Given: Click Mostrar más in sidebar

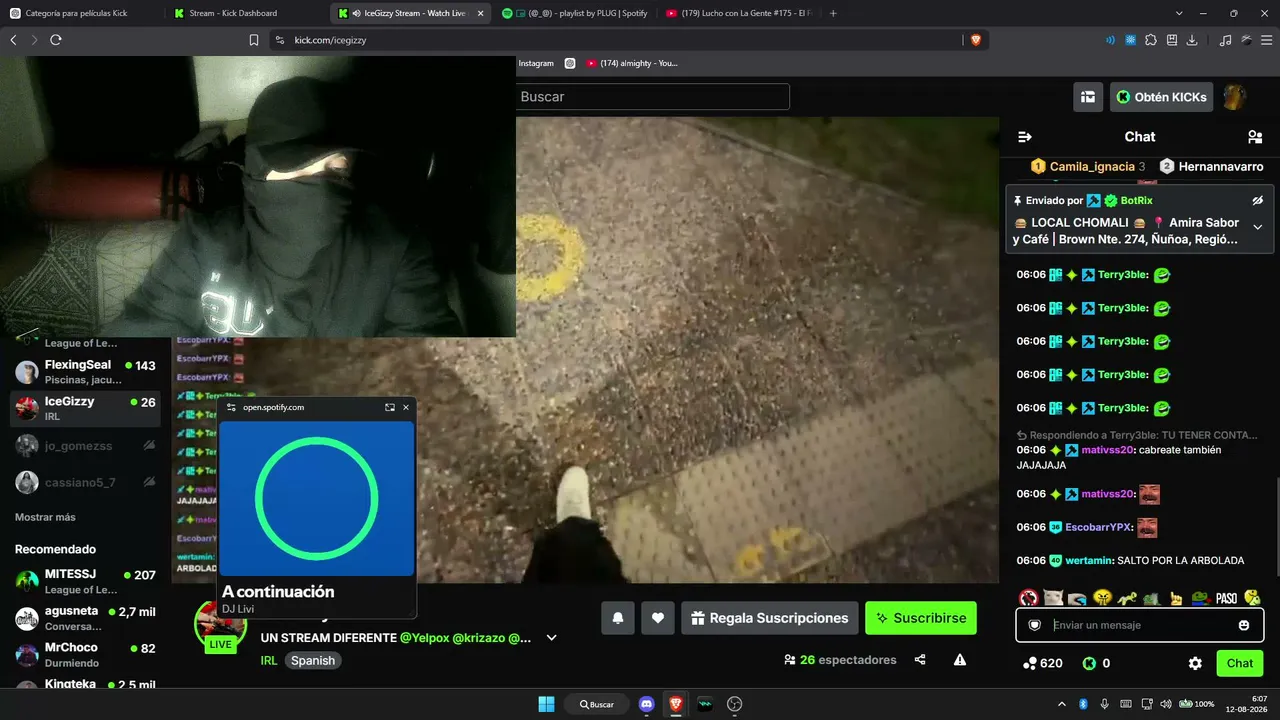Looking at the screenshot, I should coord(45,517).
